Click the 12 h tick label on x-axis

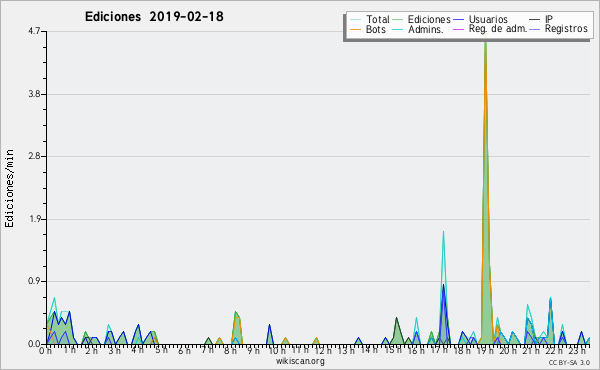(x=322, y=350)
